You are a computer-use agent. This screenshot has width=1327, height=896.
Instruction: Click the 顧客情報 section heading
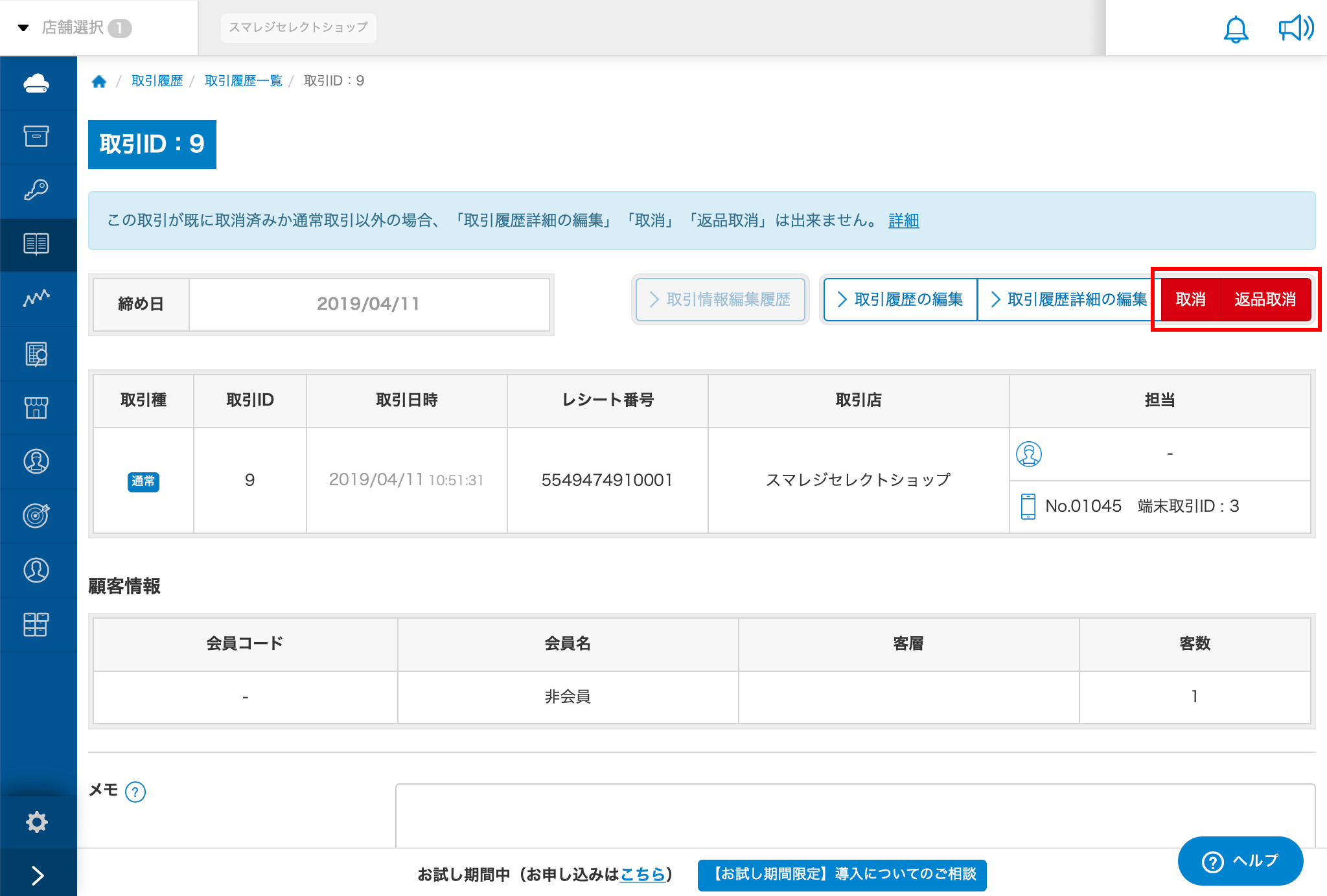(124, 586)
